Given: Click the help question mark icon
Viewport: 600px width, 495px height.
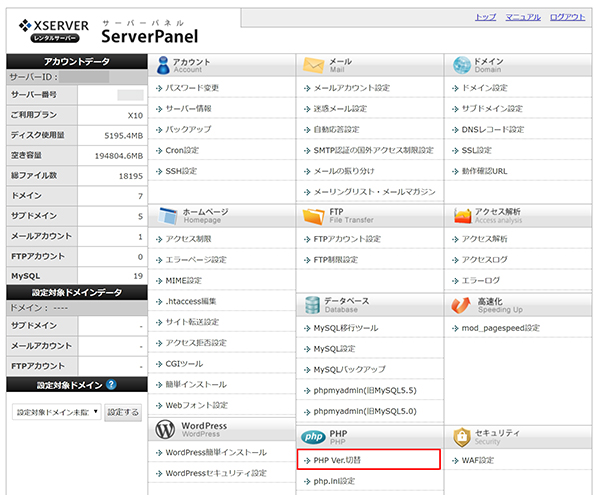Looking at the screenshot, I should pyautogui.click(x=111, y=384).
